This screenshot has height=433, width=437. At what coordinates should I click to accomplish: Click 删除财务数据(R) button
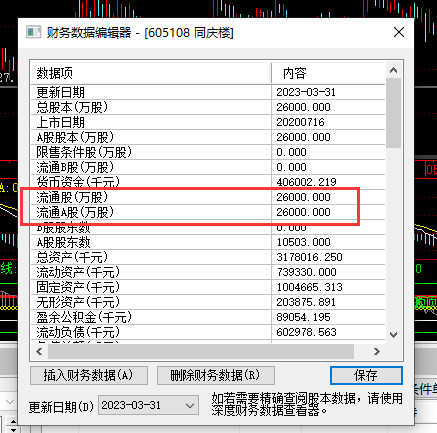pos(215,375)
